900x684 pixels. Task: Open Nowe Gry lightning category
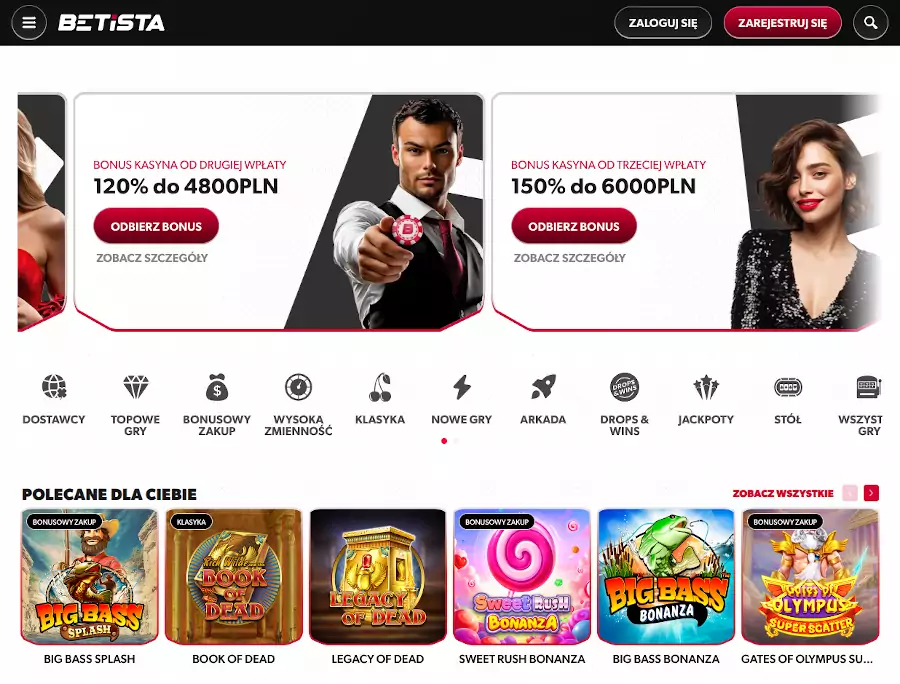click(461, 387)
